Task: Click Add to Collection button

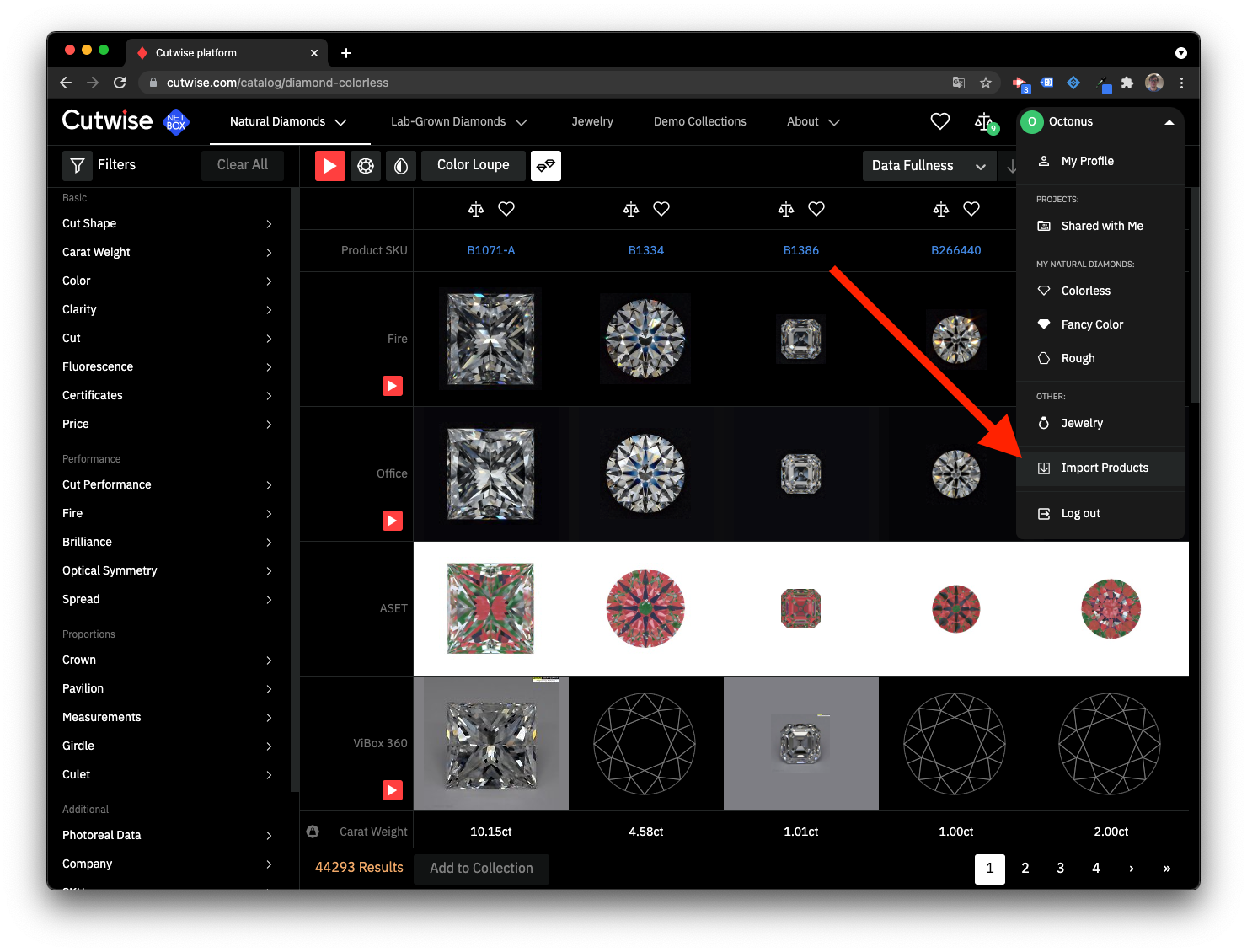Action: [x=481, y=869]
